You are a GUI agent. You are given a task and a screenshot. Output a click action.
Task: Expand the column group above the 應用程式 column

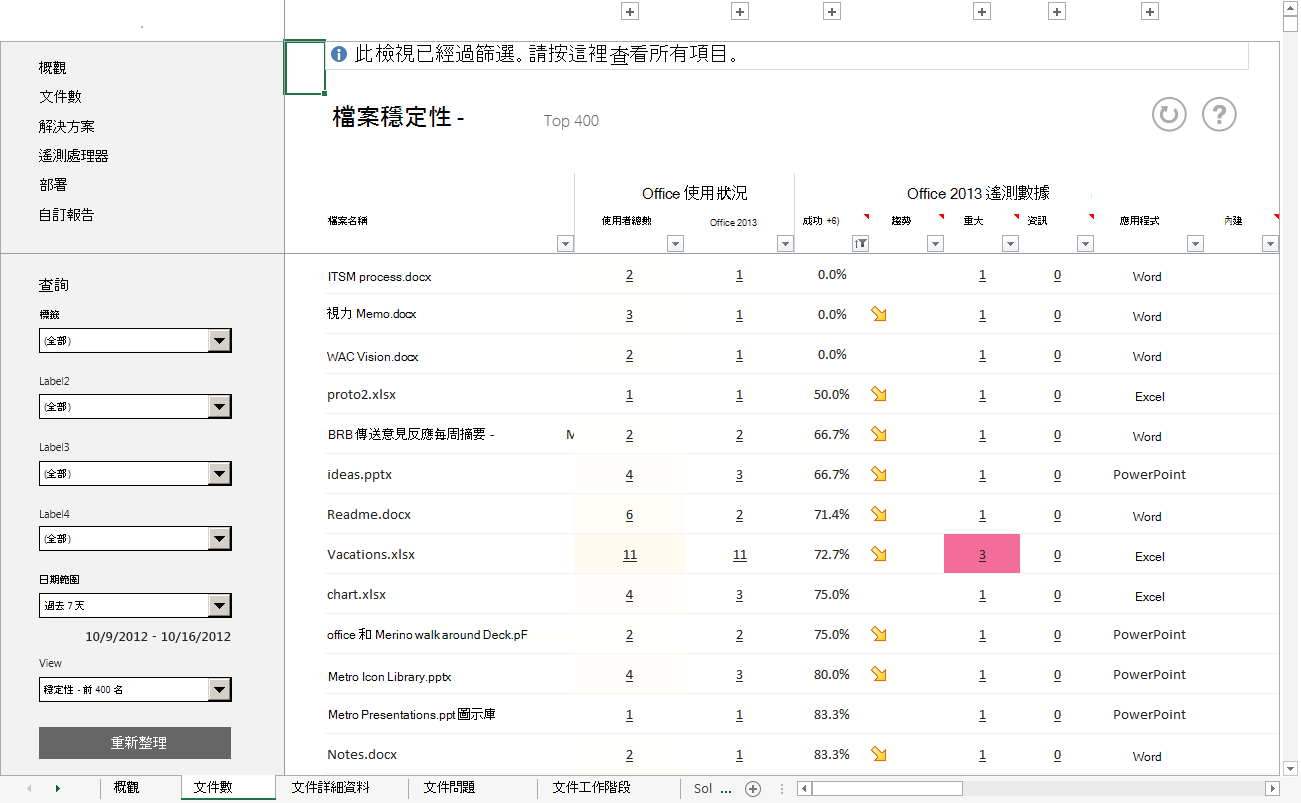1150,11
